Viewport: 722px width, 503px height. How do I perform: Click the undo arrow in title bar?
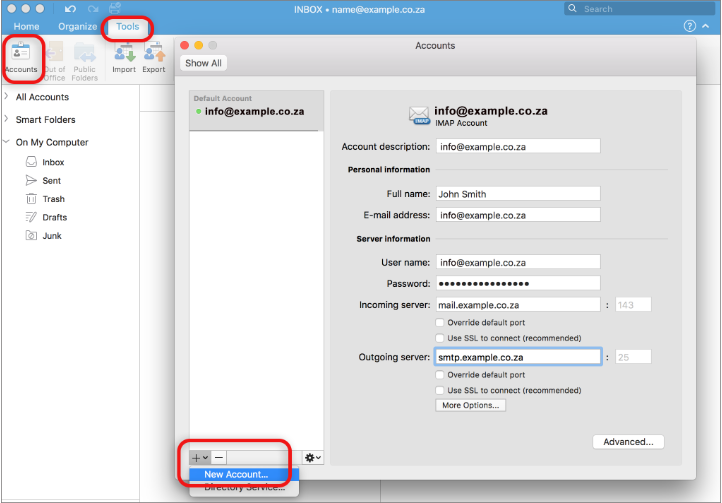(70, 9)
